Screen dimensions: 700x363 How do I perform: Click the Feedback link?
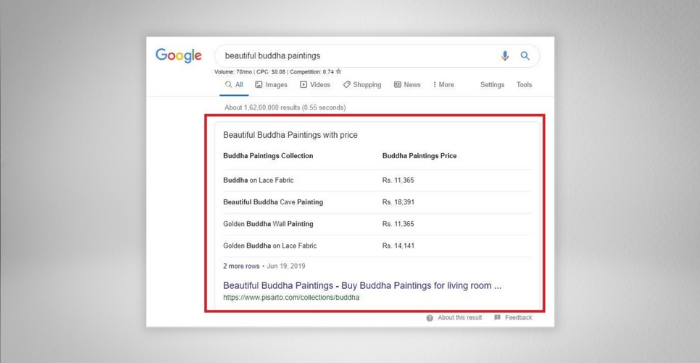518,318
